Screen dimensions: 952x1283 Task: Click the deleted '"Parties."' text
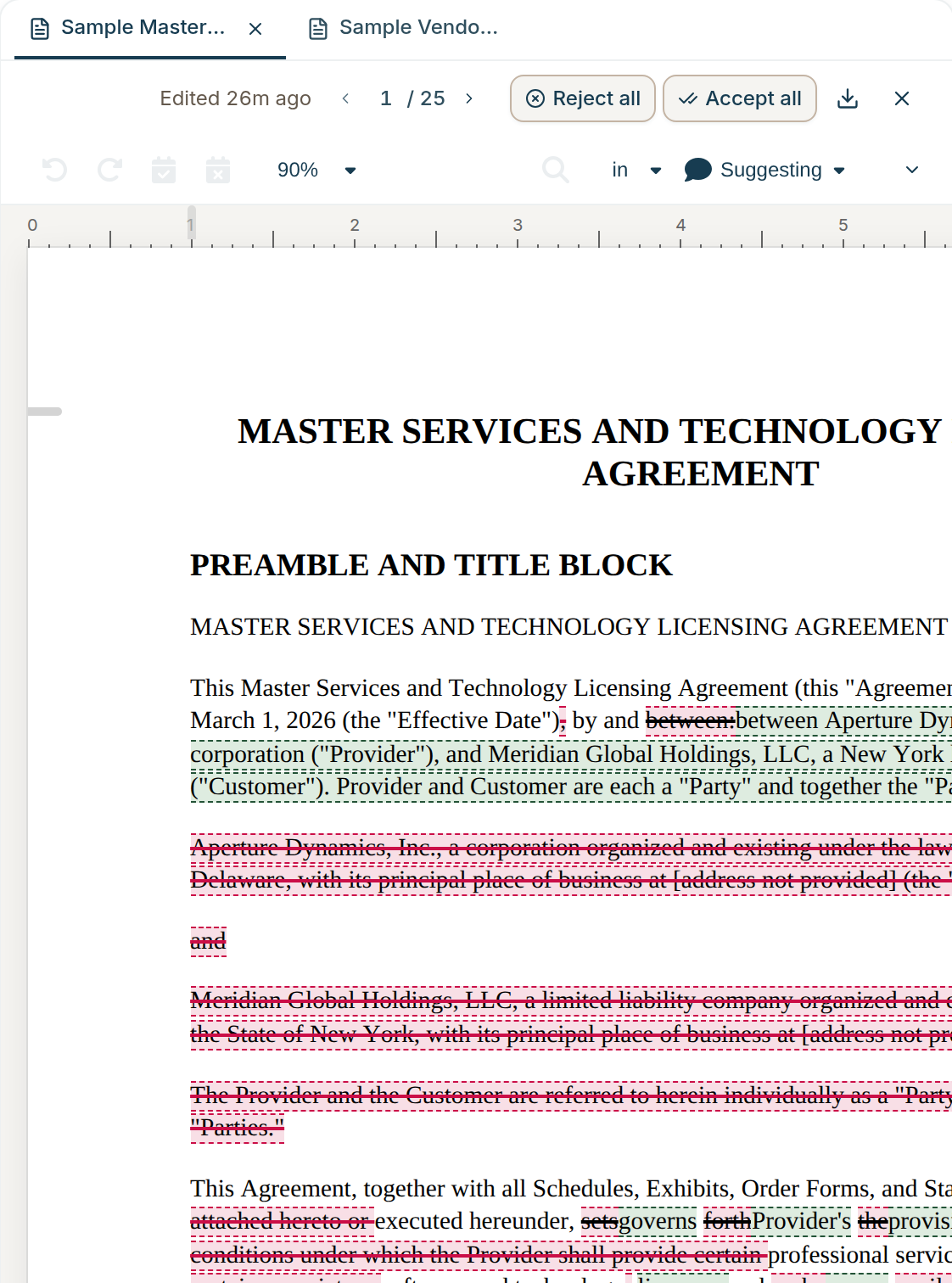pos(237,1128)
